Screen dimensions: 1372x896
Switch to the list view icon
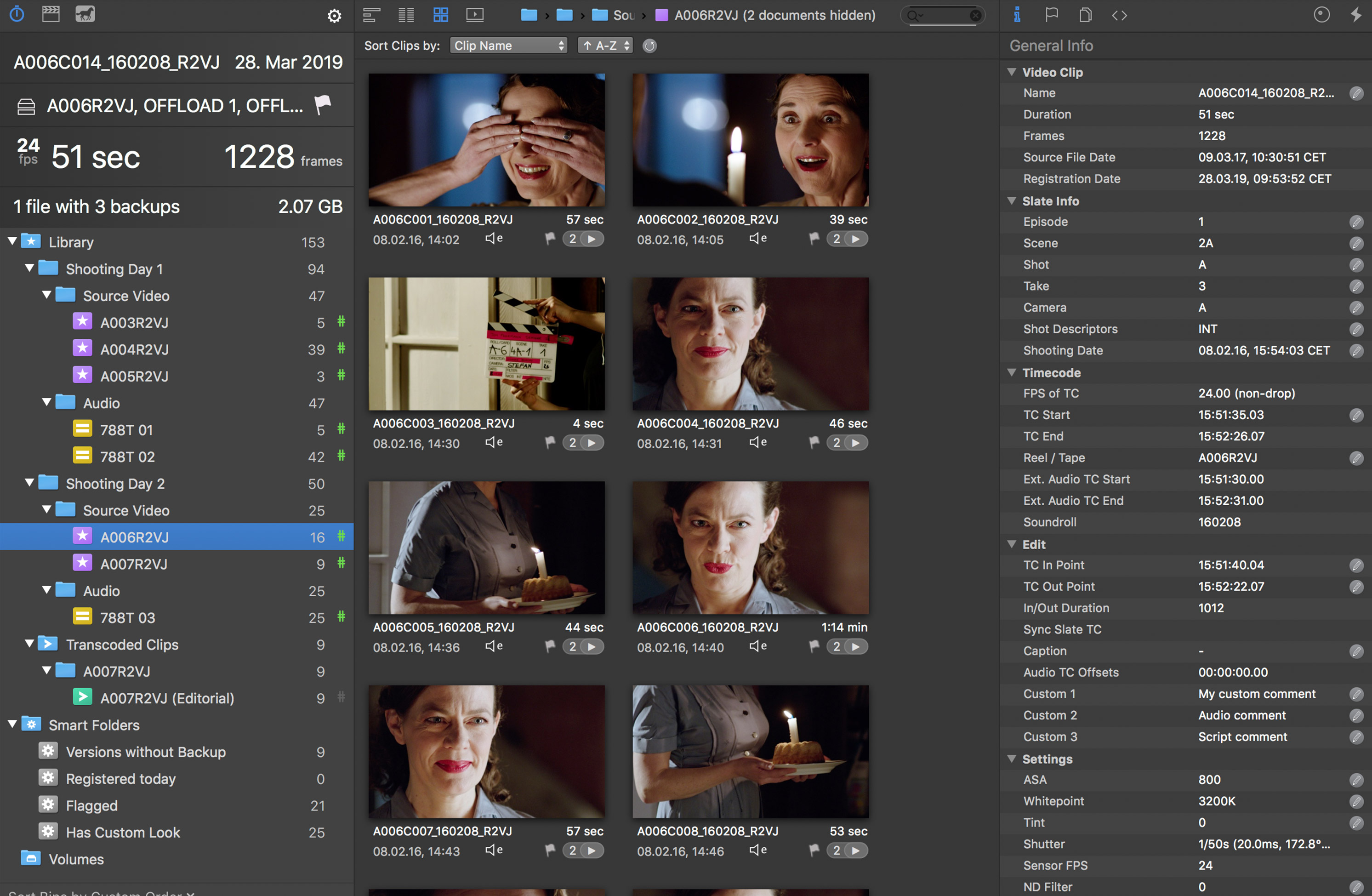click(x=372, y=15)
